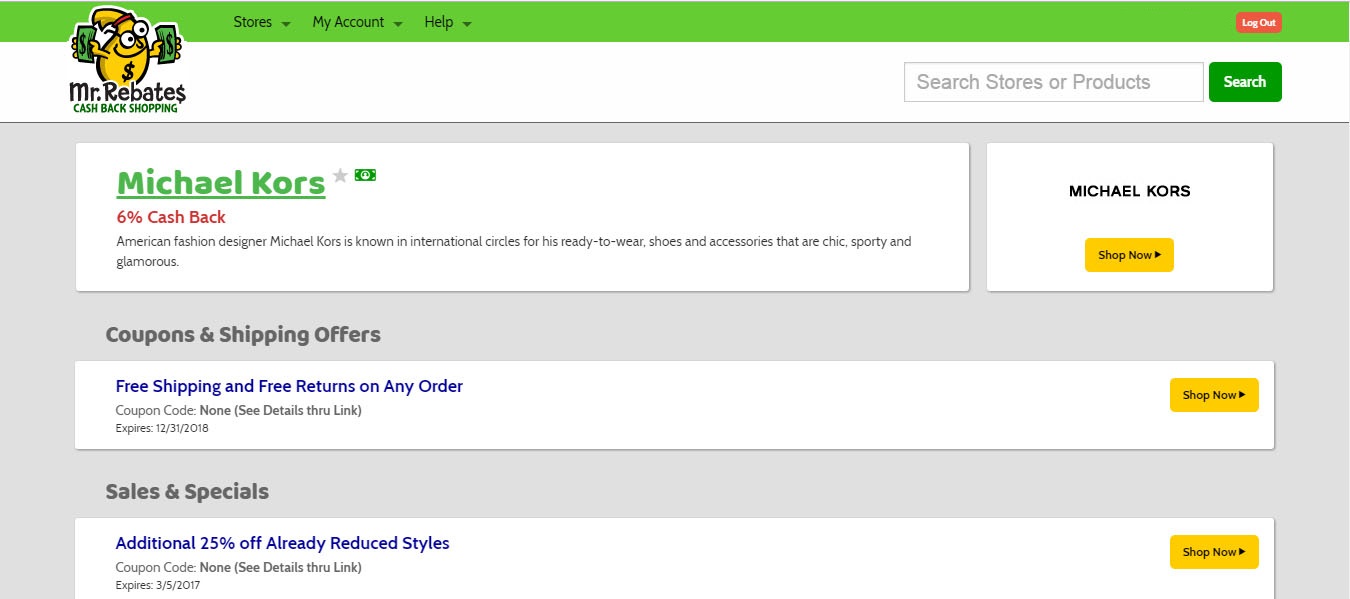Click Shop Now for the Free Shipping offer
Screen dimensions: 1350x599
click(x=1214, y=395)
